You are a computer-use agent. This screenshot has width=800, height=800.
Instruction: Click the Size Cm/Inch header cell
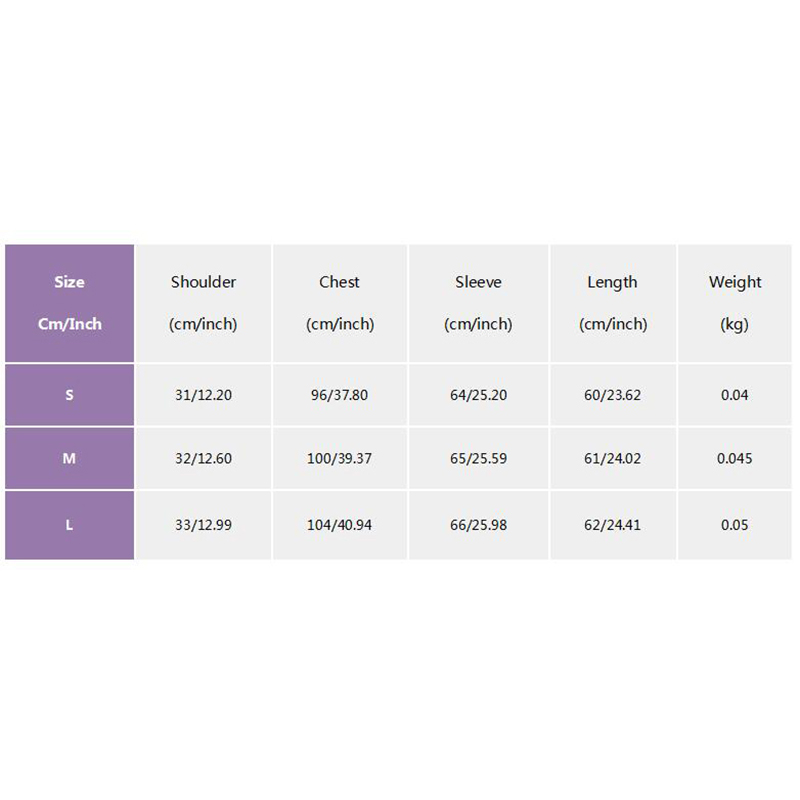(69, 303)
